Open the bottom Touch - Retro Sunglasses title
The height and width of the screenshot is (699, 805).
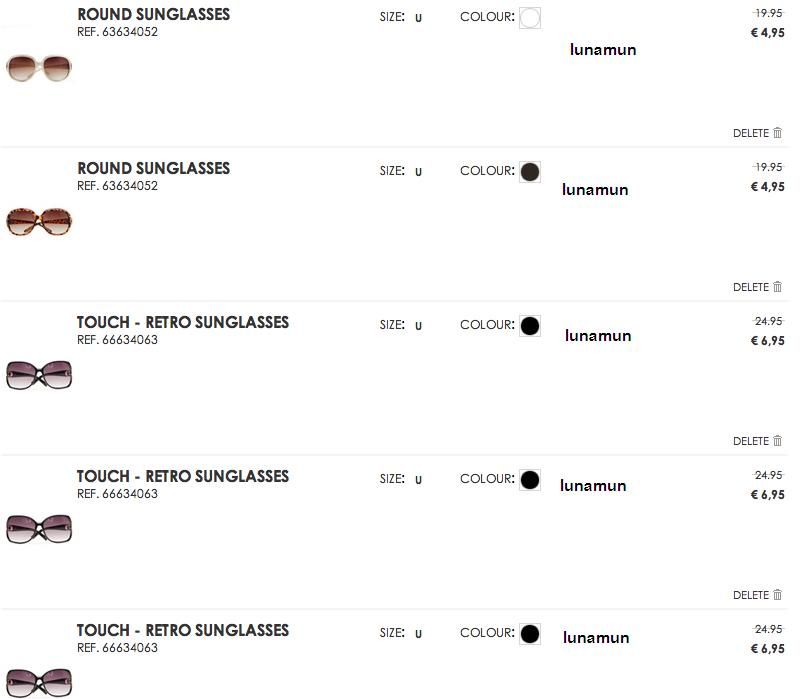[182, 631]
